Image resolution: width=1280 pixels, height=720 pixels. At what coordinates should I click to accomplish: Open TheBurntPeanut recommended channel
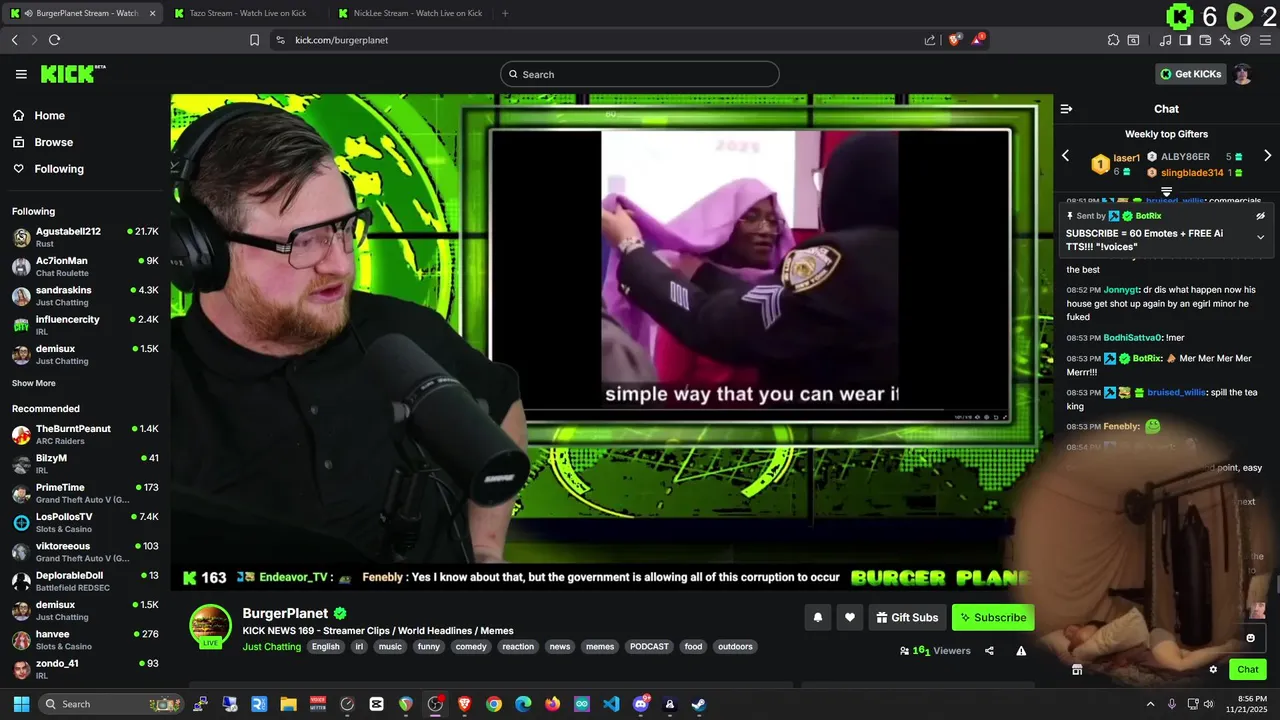point(85,434)
